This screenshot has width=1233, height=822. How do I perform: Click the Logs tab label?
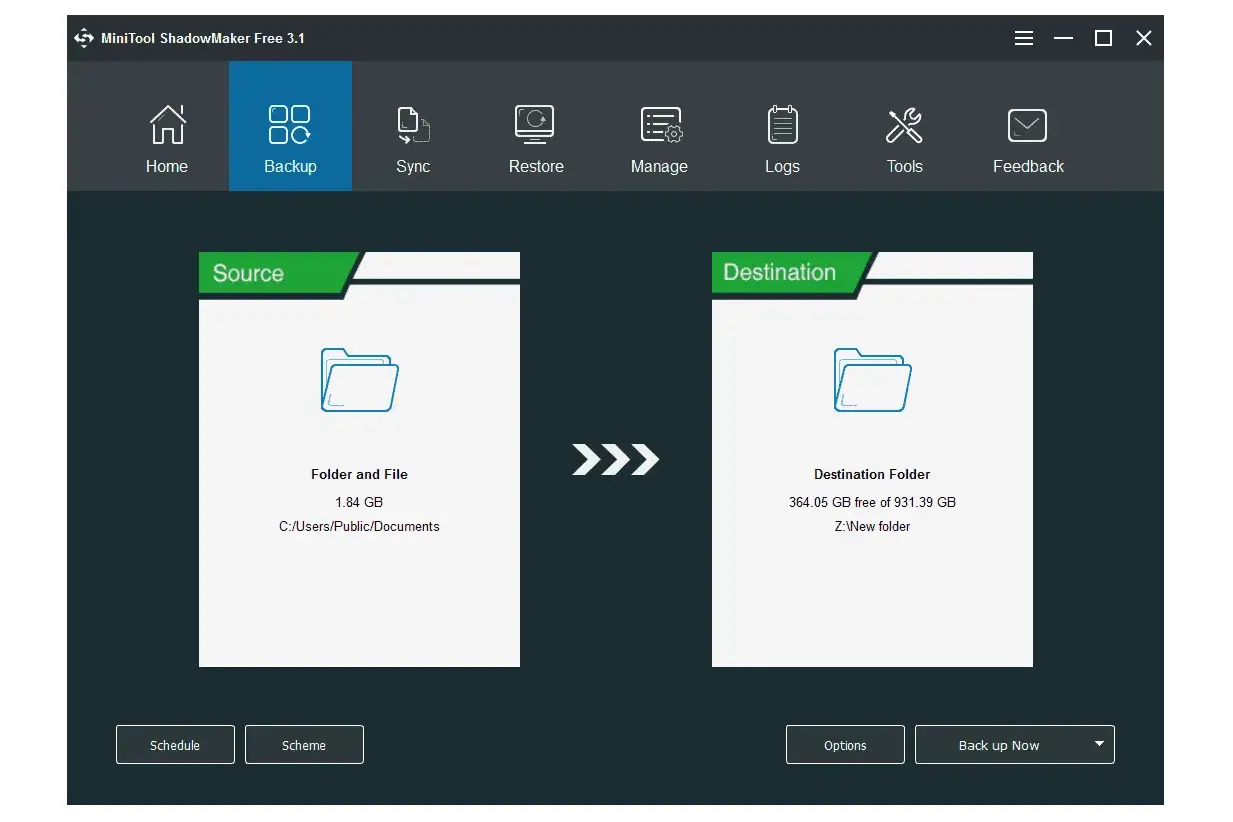782,166
